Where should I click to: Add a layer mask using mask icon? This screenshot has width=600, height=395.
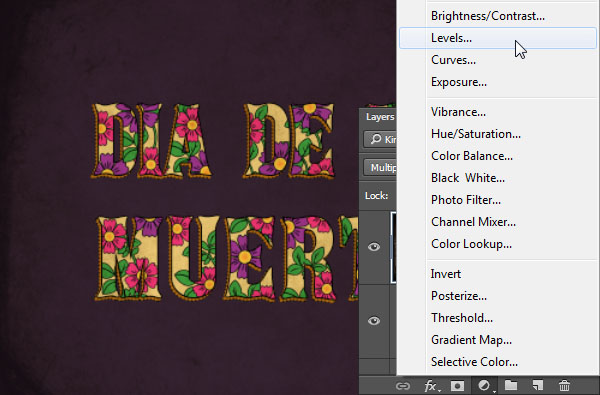(457, 386)
